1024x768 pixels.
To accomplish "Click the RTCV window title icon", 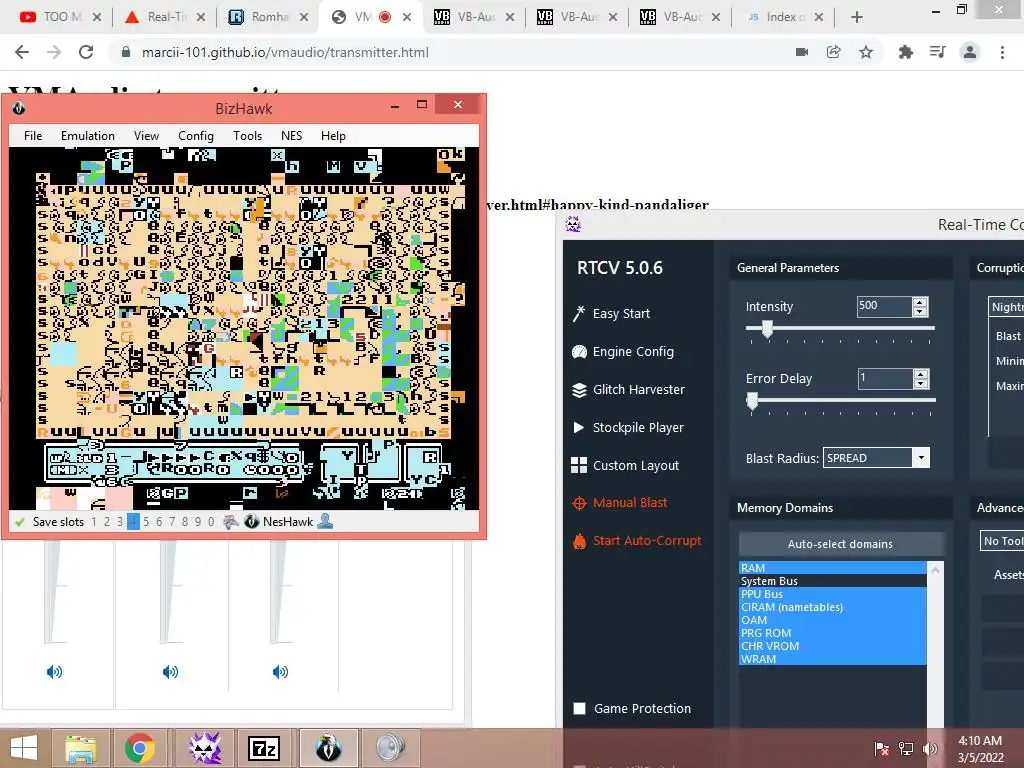I will tap(573, 225).
